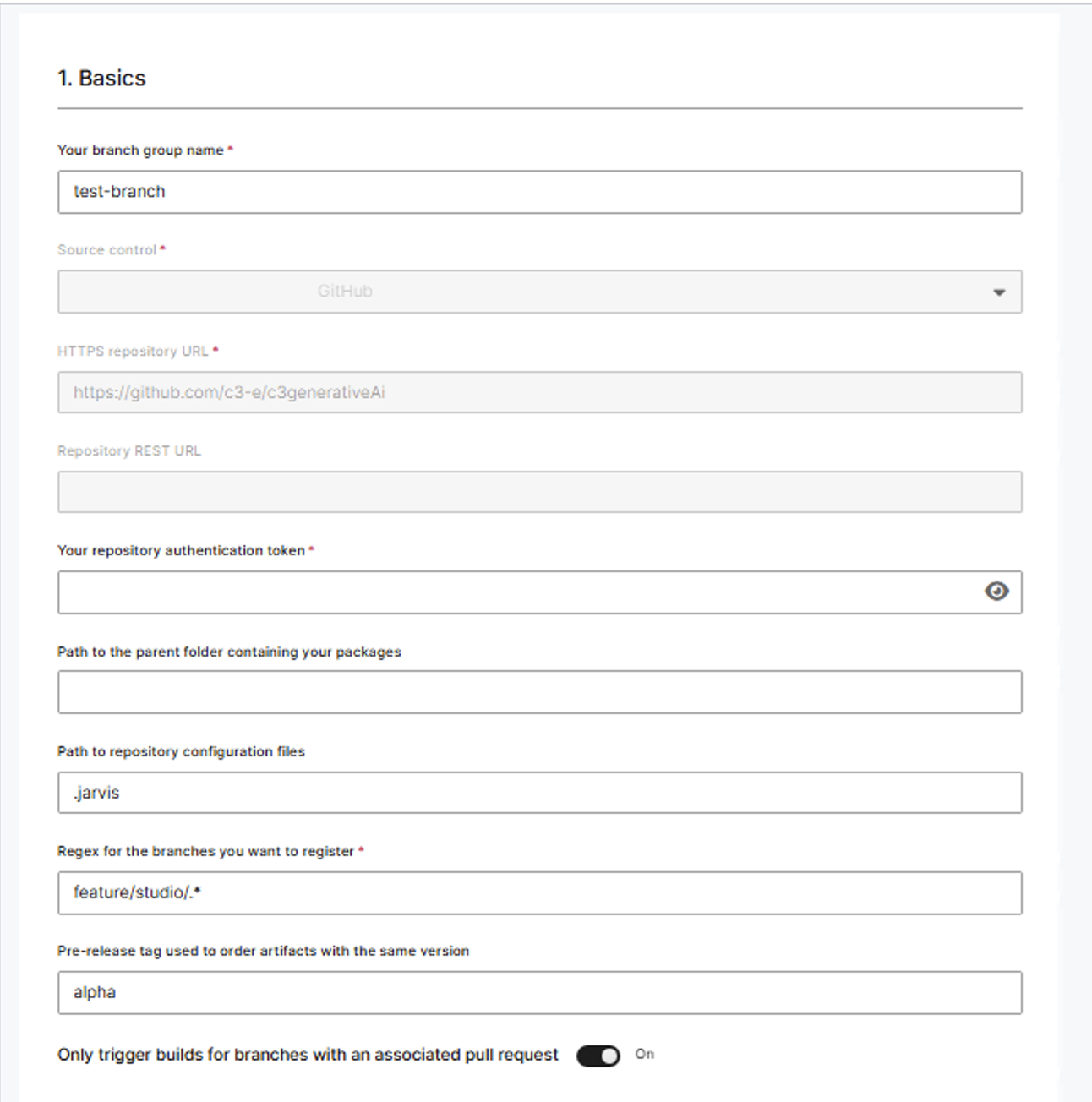Click the parent folder path input
The image size is (1092, 1102).
[x=539, y=692]
